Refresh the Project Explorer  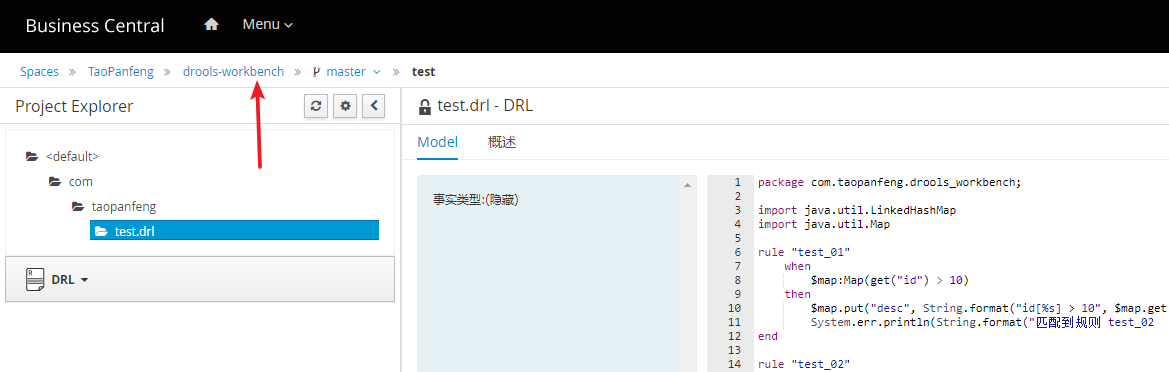click(x=316, y=107)
